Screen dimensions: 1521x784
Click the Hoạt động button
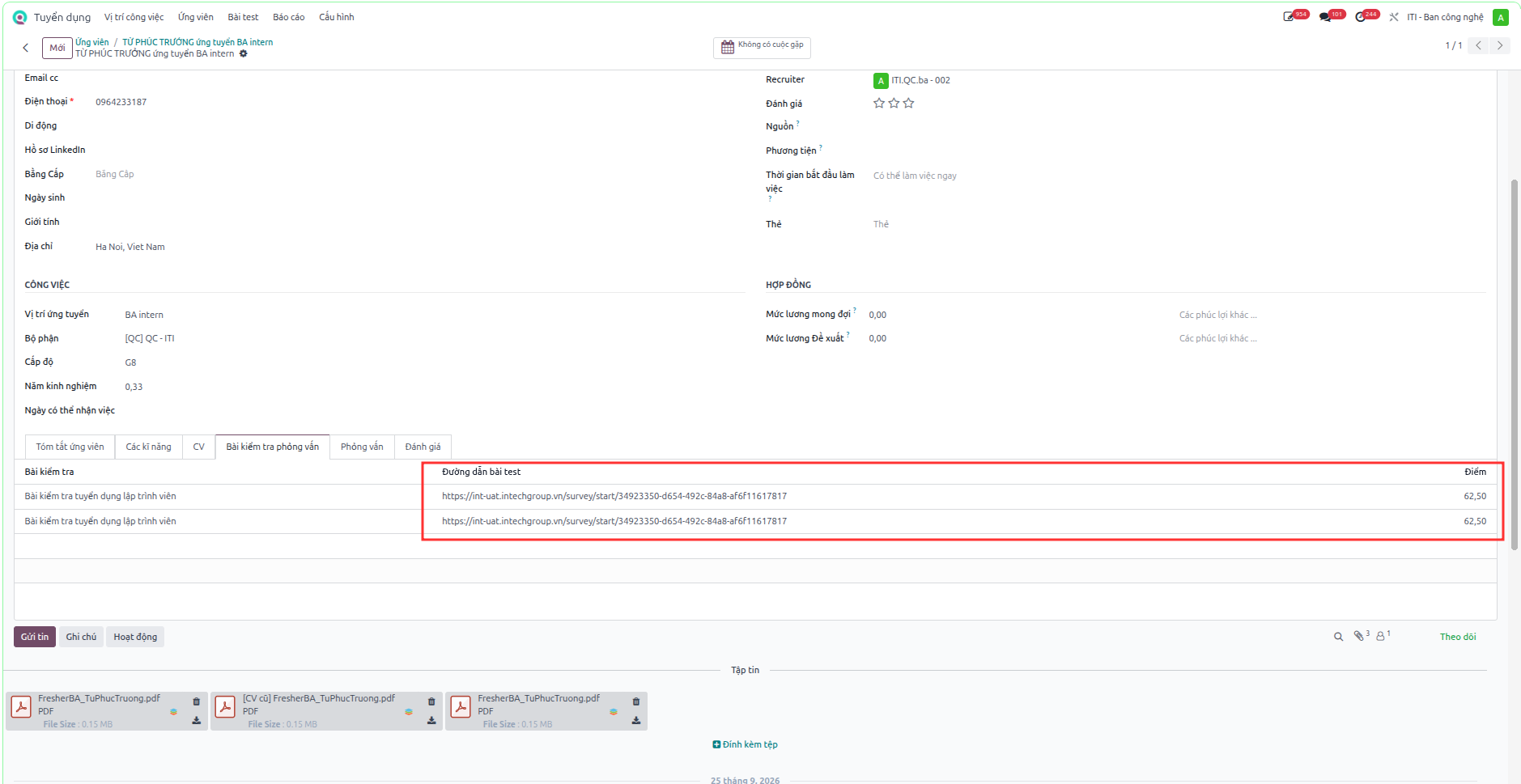[135, 637]
